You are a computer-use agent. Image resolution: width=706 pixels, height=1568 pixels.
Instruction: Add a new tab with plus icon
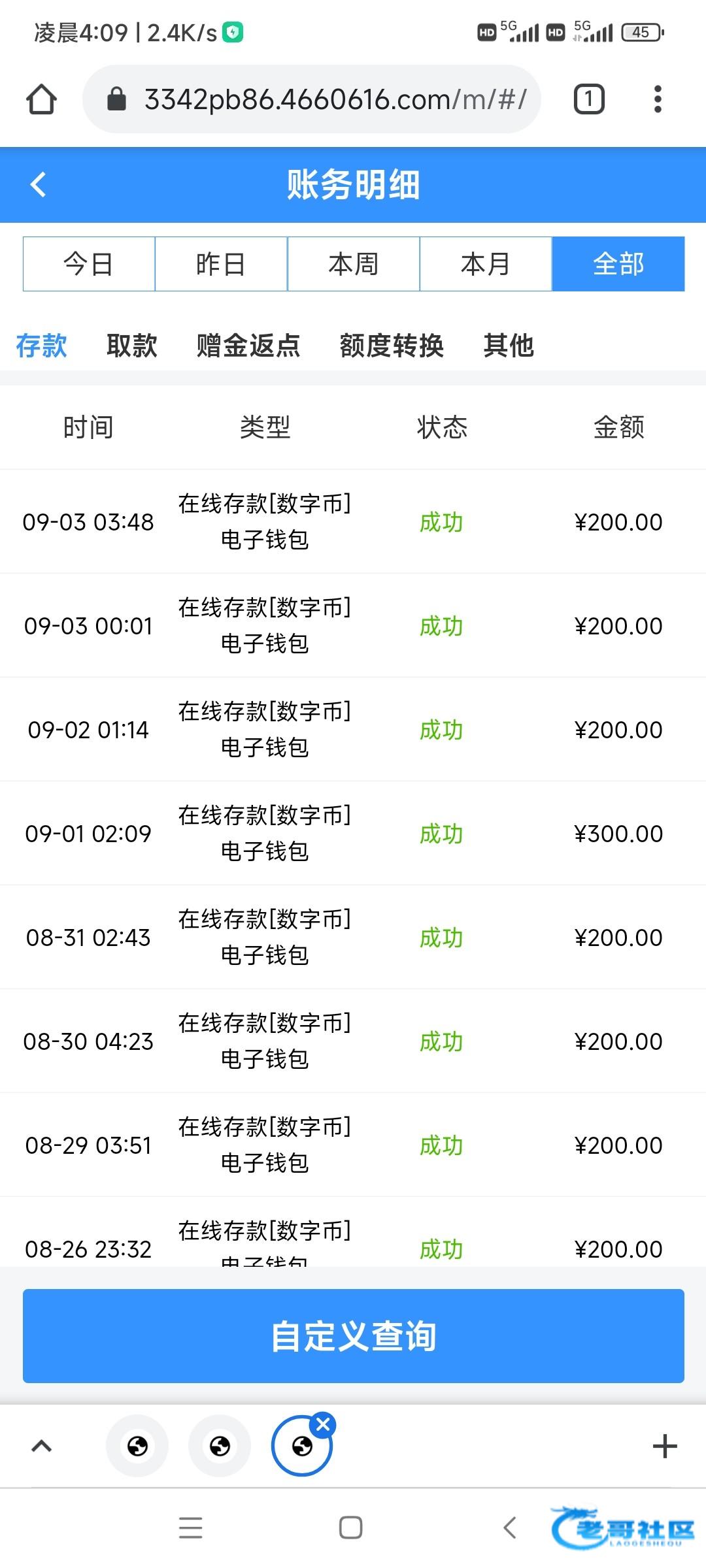664,1446
